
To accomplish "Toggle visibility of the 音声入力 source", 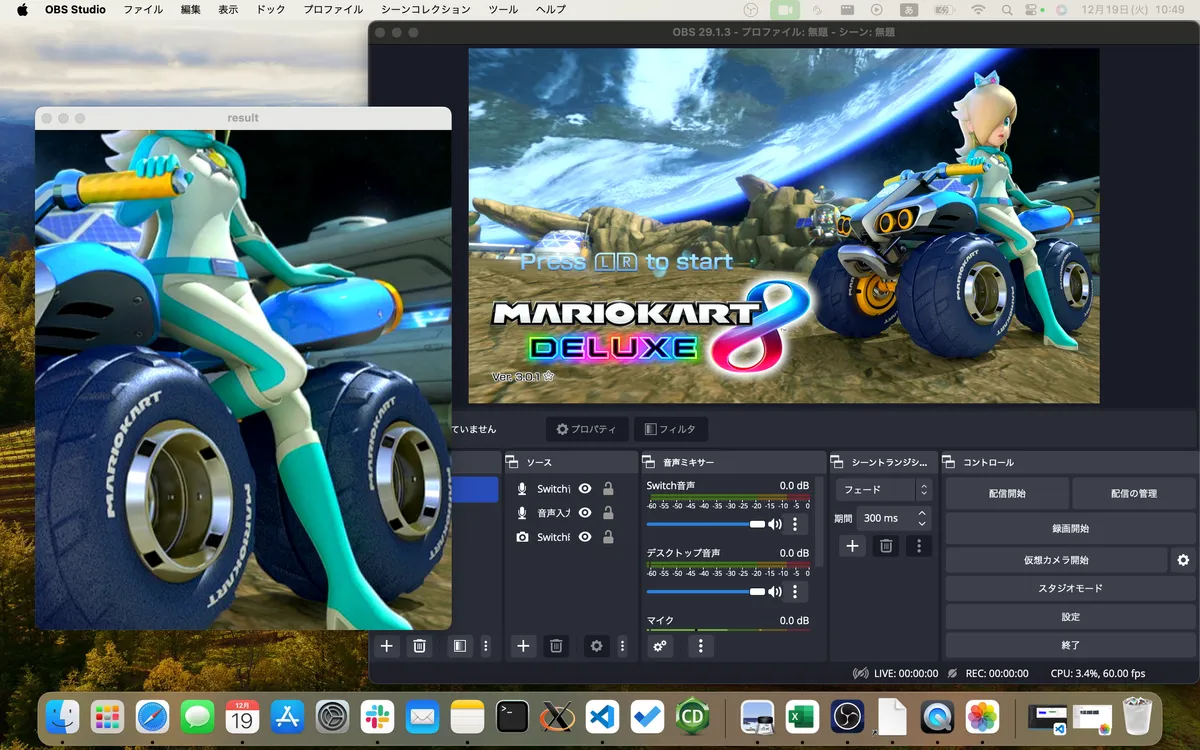I will point(585,513).
